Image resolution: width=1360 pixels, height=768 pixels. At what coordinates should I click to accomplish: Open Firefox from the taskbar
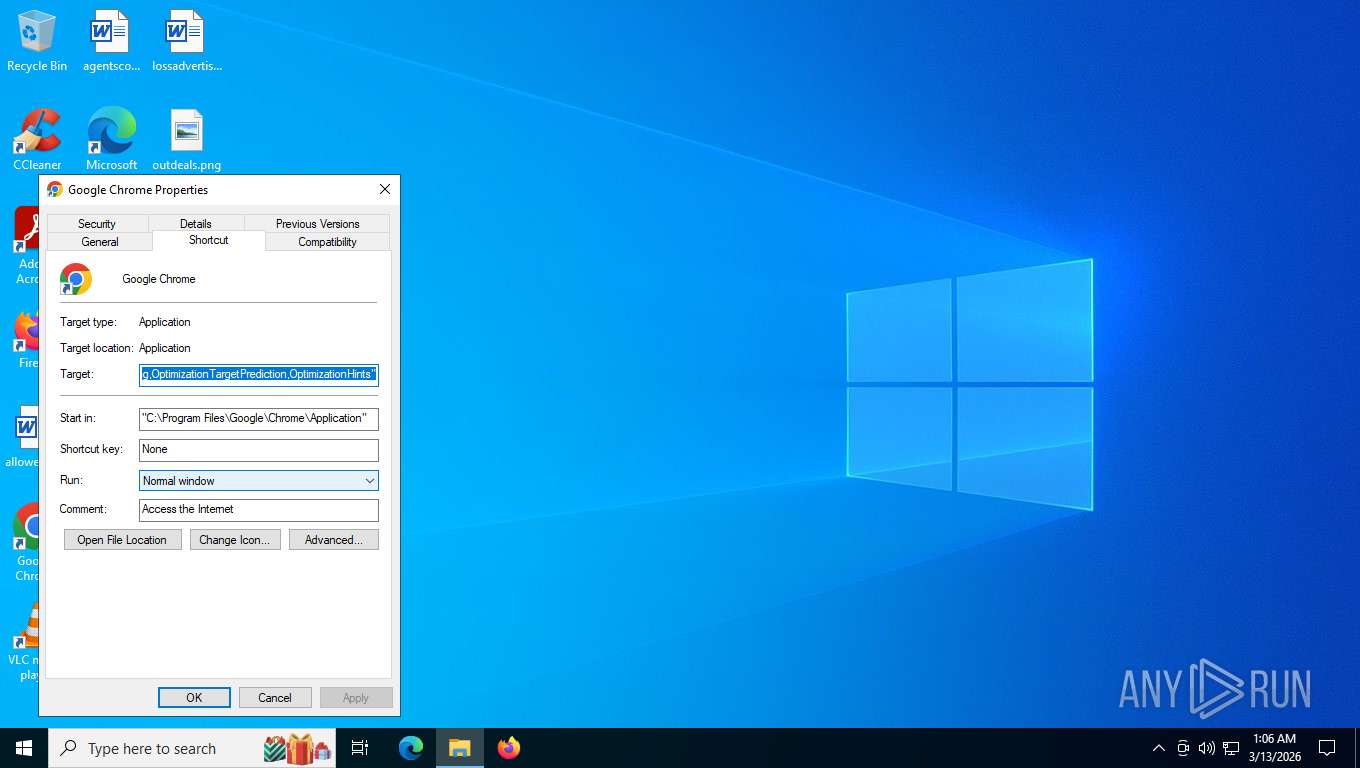click(508, 748)
